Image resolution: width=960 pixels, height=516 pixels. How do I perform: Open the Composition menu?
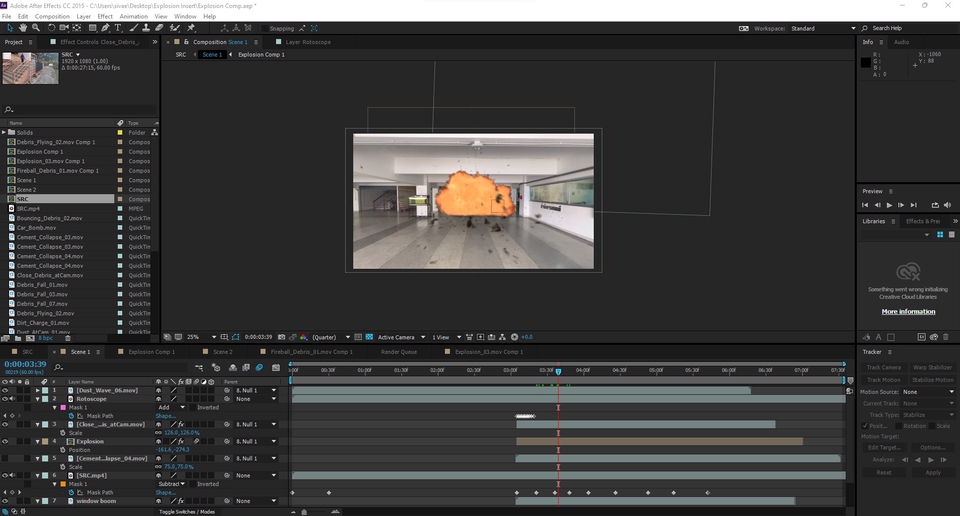click(52, 17)
